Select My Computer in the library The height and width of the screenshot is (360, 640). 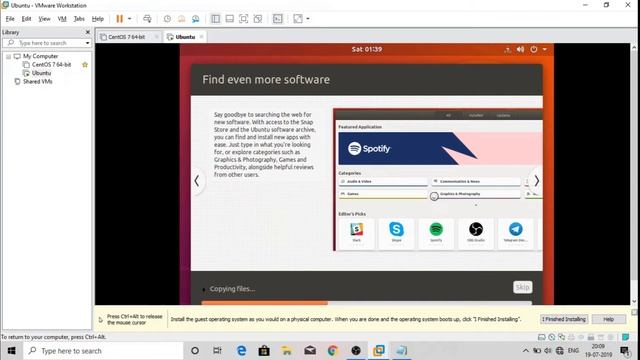pos(40,56)
